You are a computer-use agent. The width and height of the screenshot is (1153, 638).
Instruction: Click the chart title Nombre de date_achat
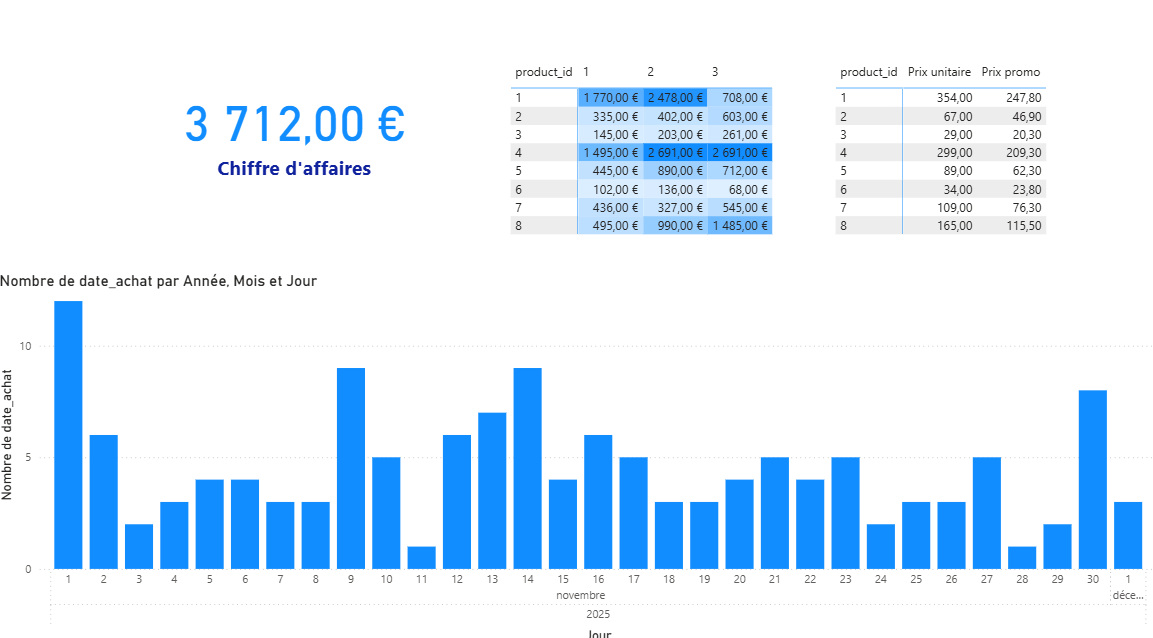(x=158, y=281)
